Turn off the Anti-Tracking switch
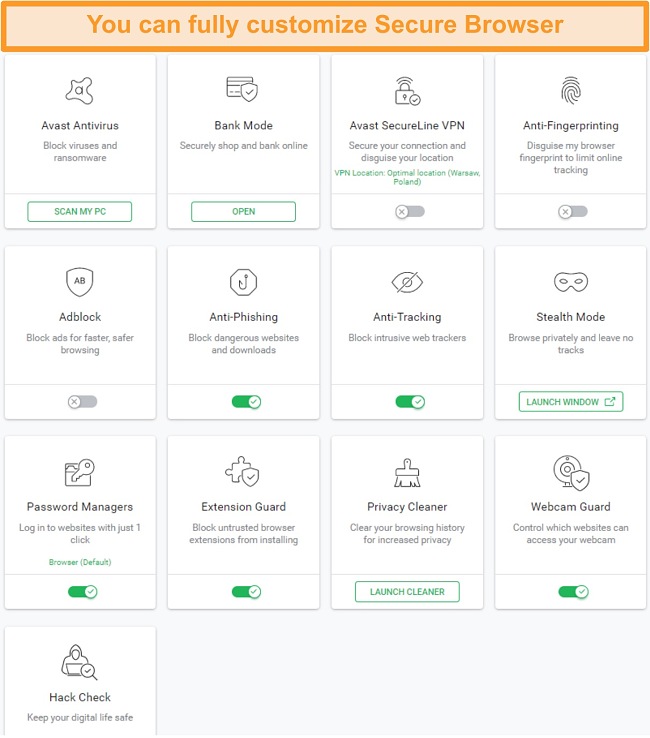 coord(410,402)
